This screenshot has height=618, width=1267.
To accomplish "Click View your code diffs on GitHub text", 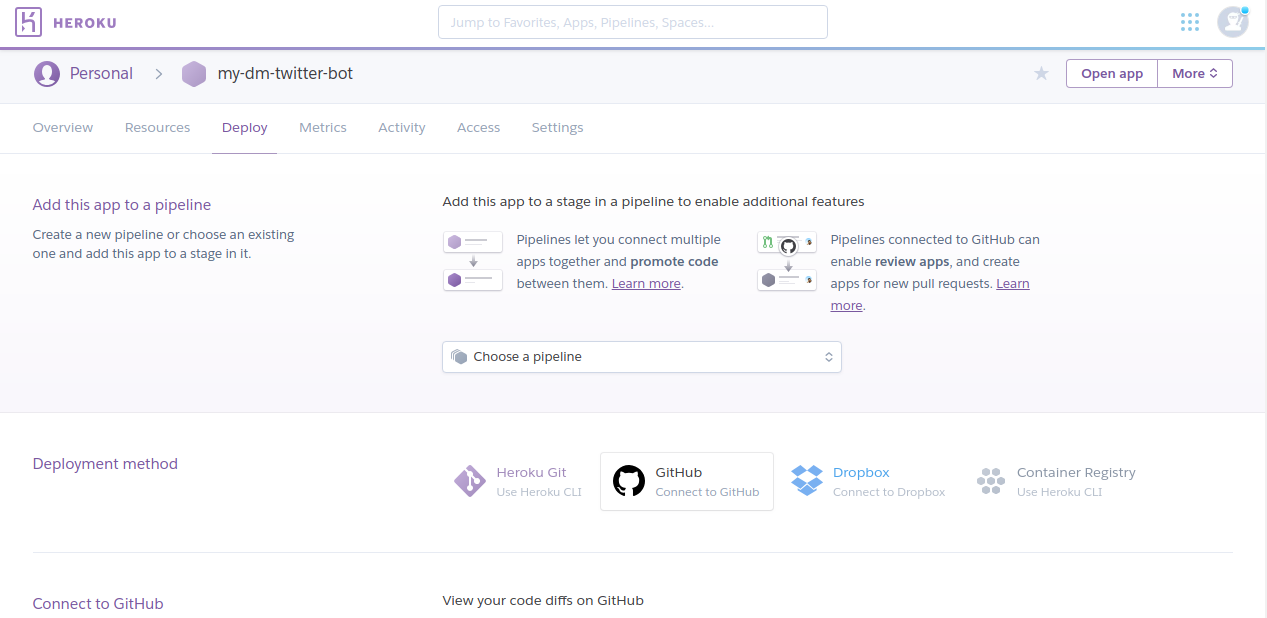I will tap(543, 601).
